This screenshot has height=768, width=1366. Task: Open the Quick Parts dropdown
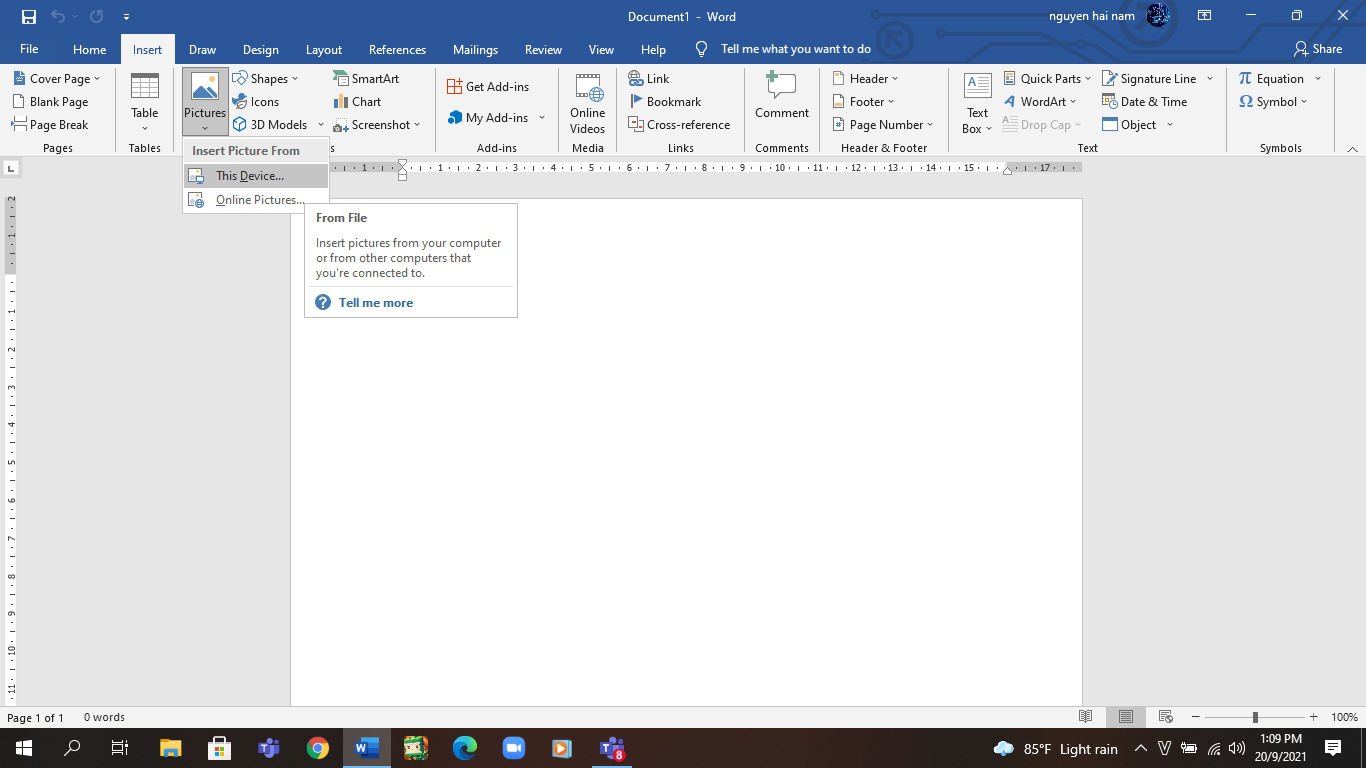pyautogui.click(x=1046, y=79)
